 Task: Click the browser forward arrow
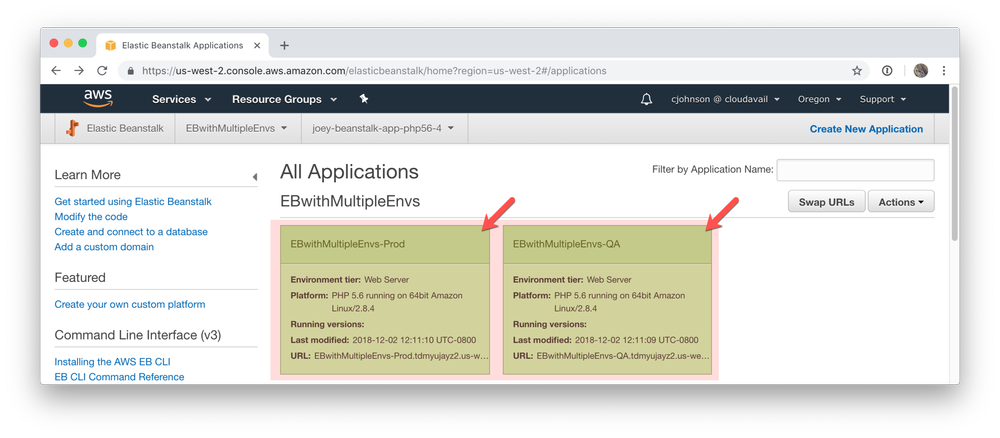click(x=79, y=71)
